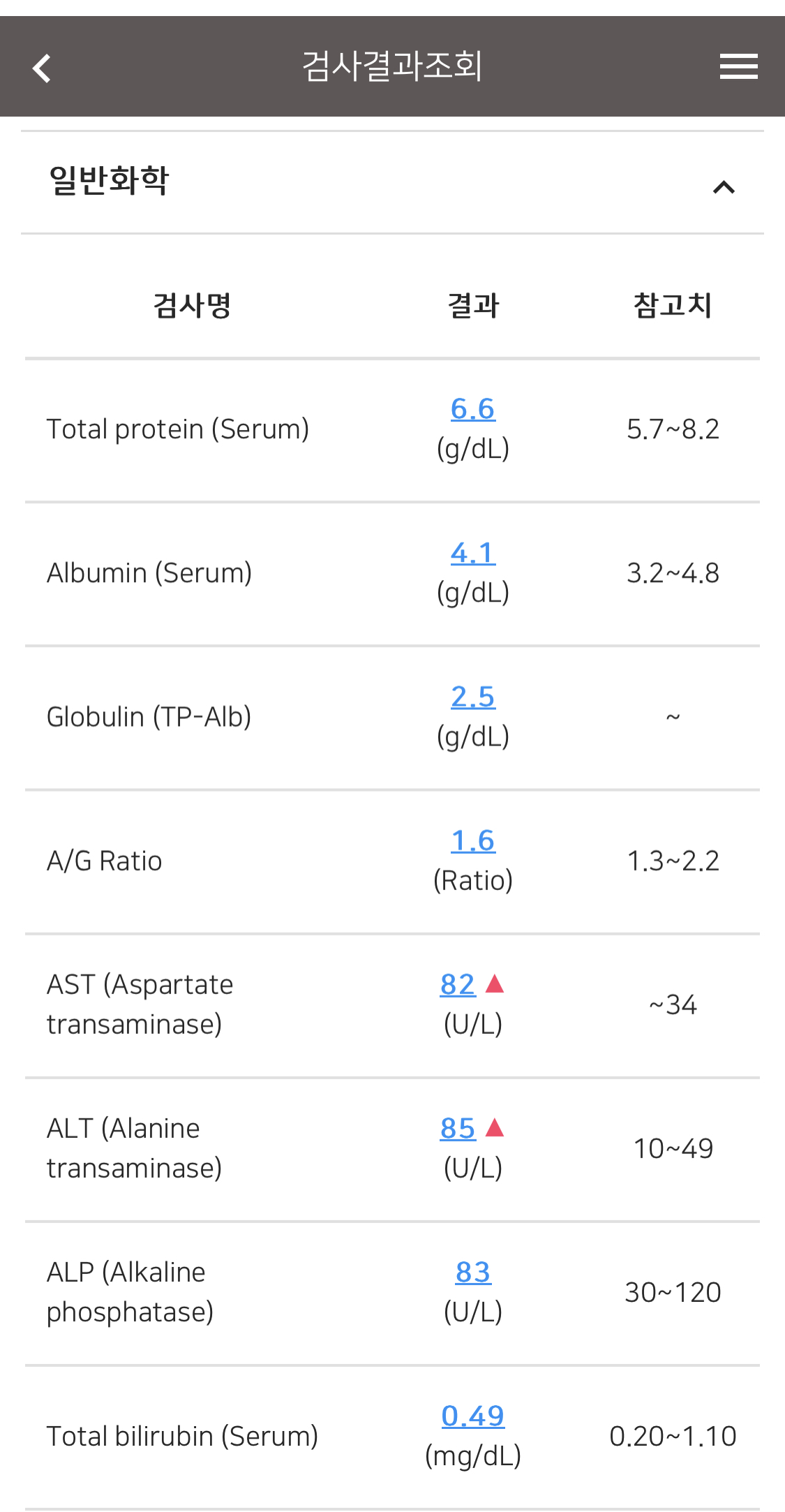
Task: Open the Total protein result 6.6
Action: [472, 409]
